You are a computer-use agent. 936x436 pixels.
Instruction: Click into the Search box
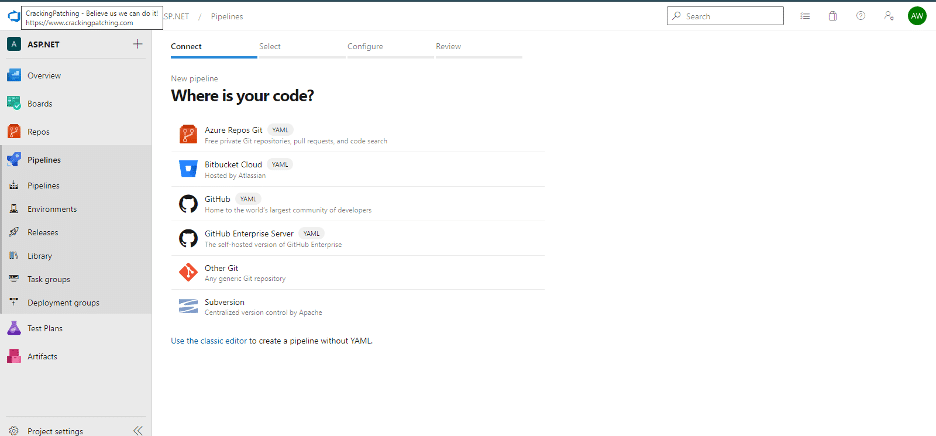pyautogui.click(x=725, y=16)
